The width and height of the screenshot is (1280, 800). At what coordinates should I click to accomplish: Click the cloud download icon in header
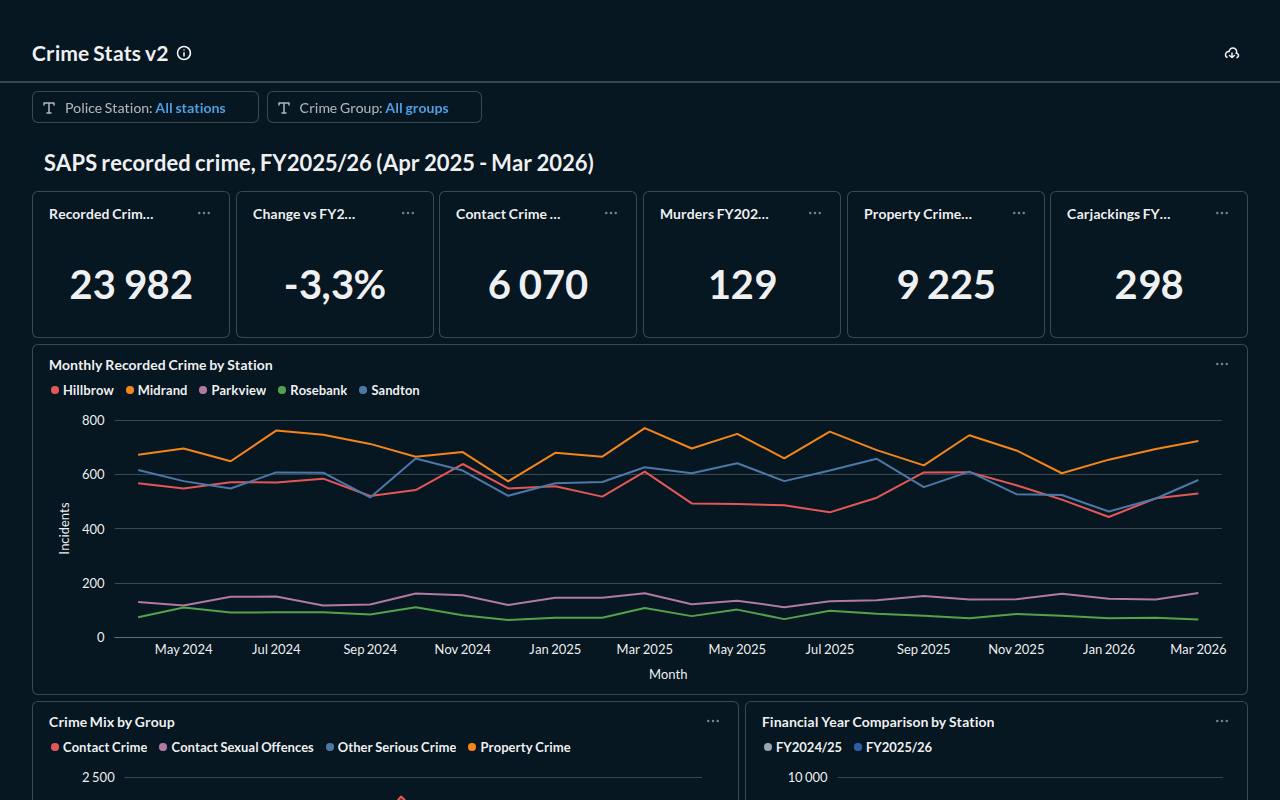tap(1232, 54)
